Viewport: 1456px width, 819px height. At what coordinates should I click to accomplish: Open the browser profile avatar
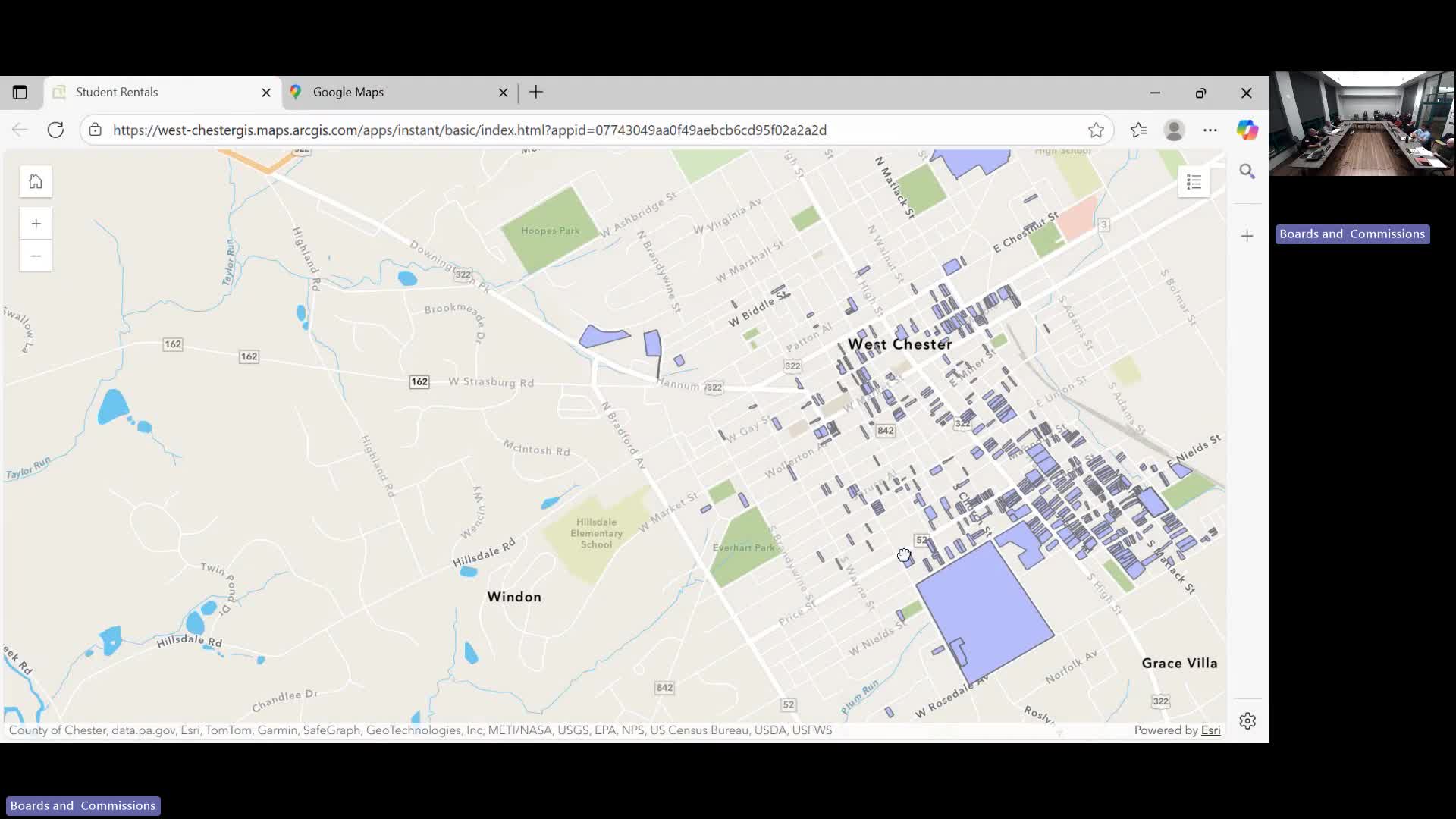tap(1174, 130)
